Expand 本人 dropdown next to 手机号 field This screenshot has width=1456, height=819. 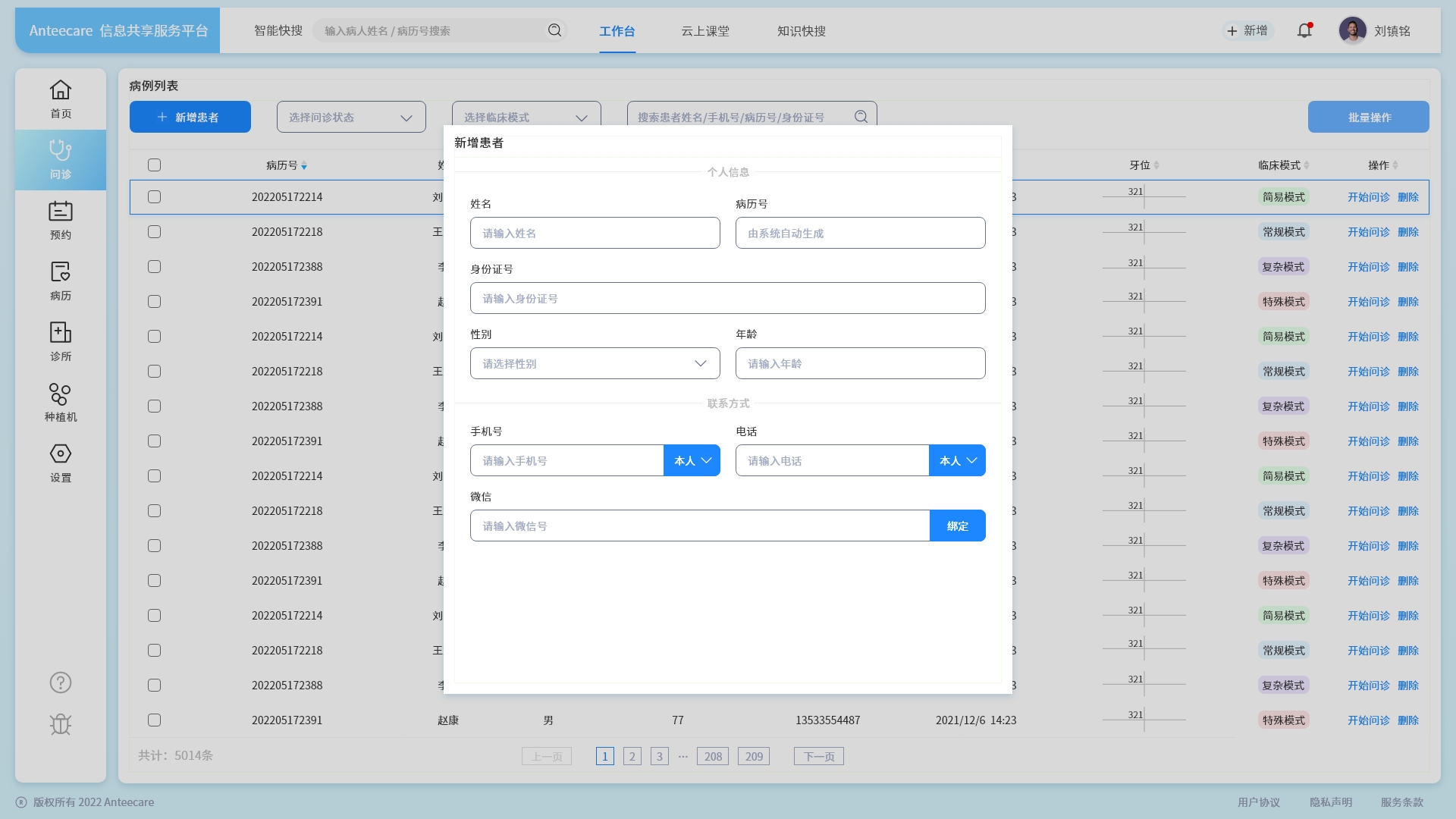pyautogui.click(x=692, y=461)
